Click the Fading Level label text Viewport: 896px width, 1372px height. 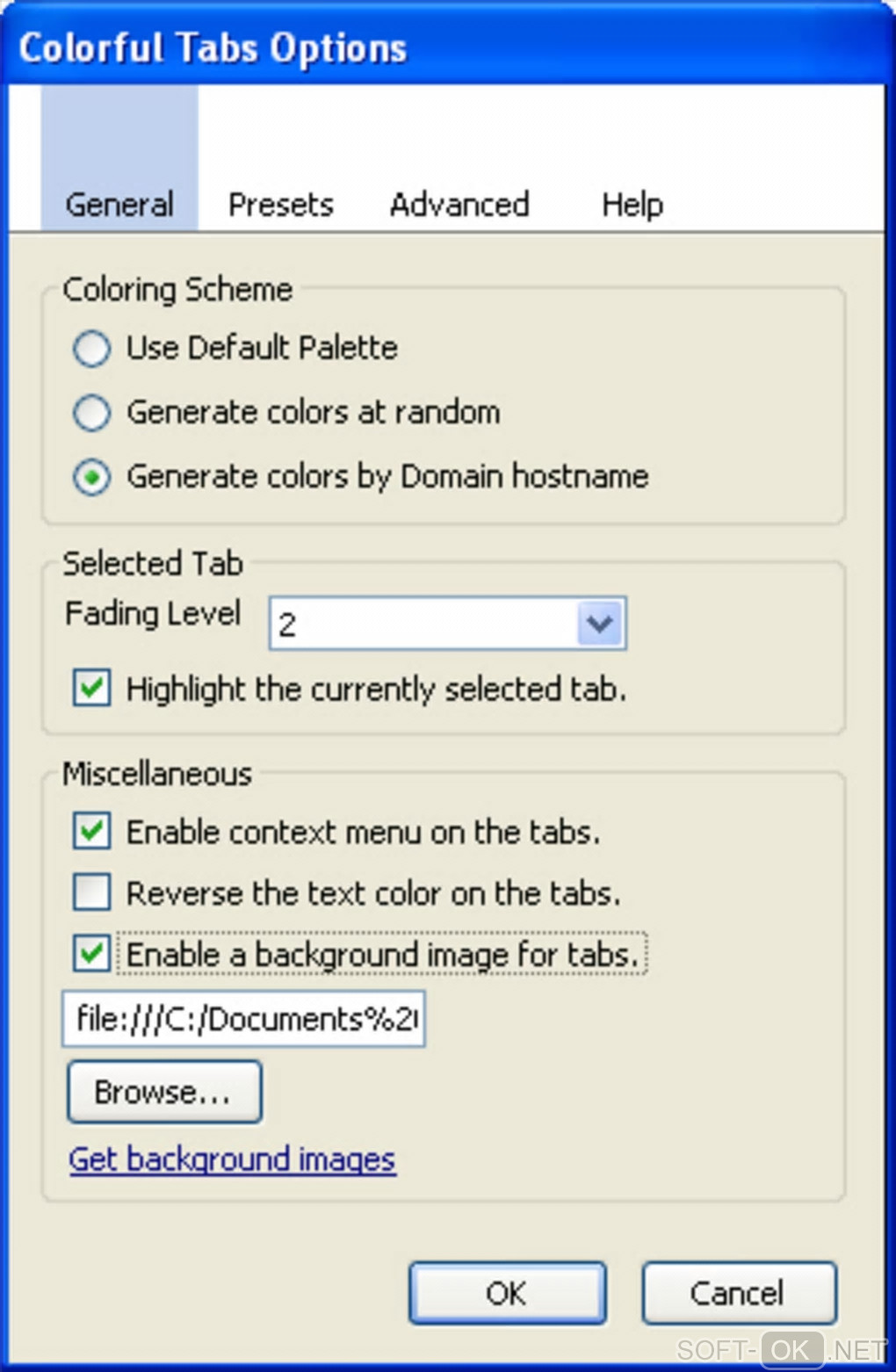(x=153, y=613)
